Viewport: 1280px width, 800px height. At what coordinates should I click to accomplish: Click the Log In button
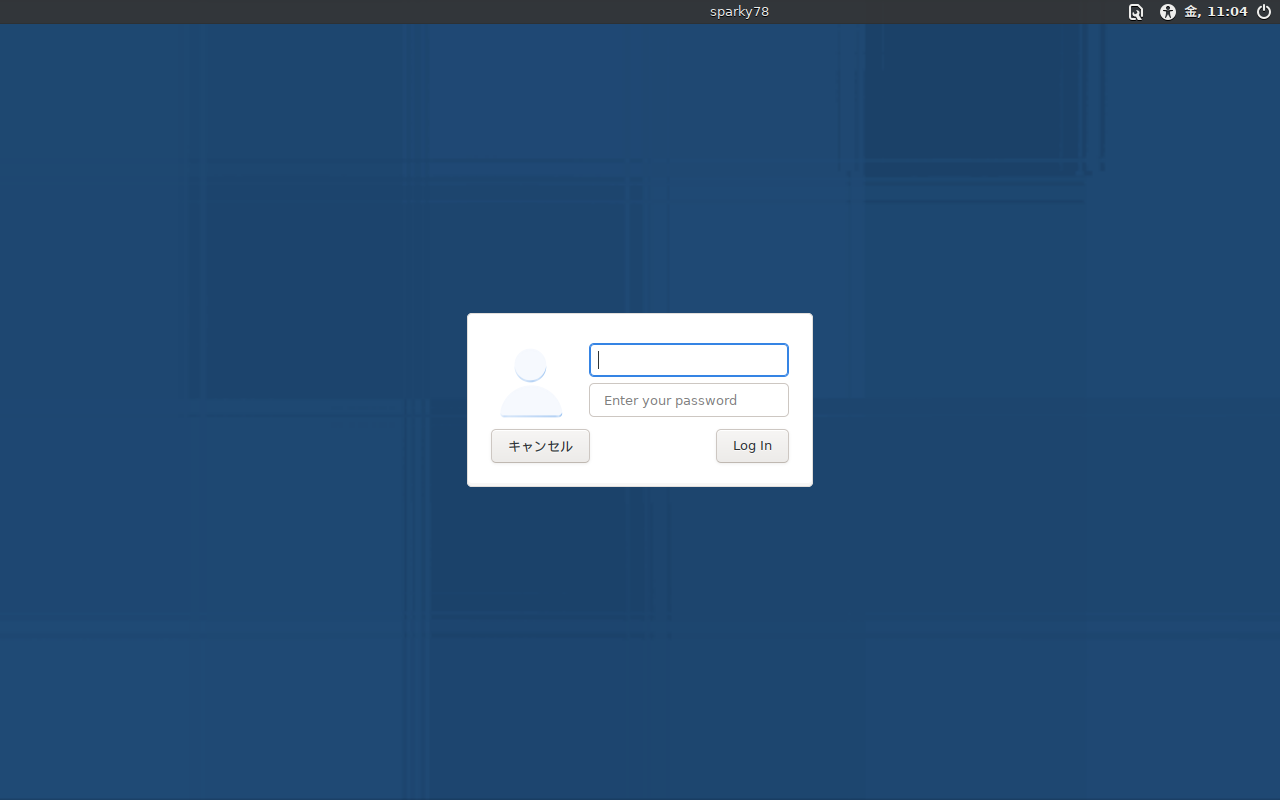click(752, 446)
